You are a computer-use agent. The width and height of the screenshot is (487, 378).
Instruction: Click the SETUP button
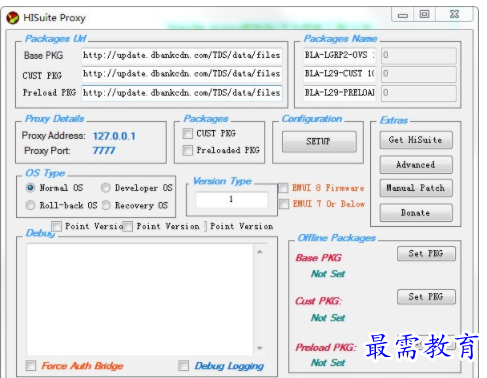[x=319, y=142]
